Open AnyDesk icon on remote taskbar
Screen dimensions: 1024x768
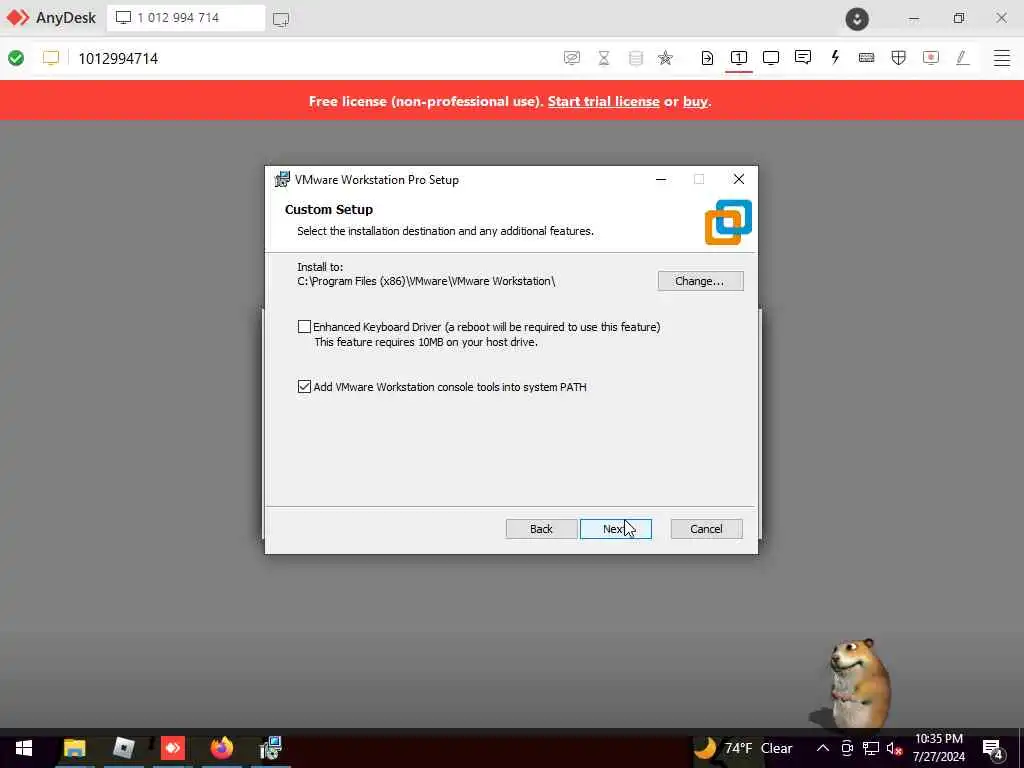point(173,748)
